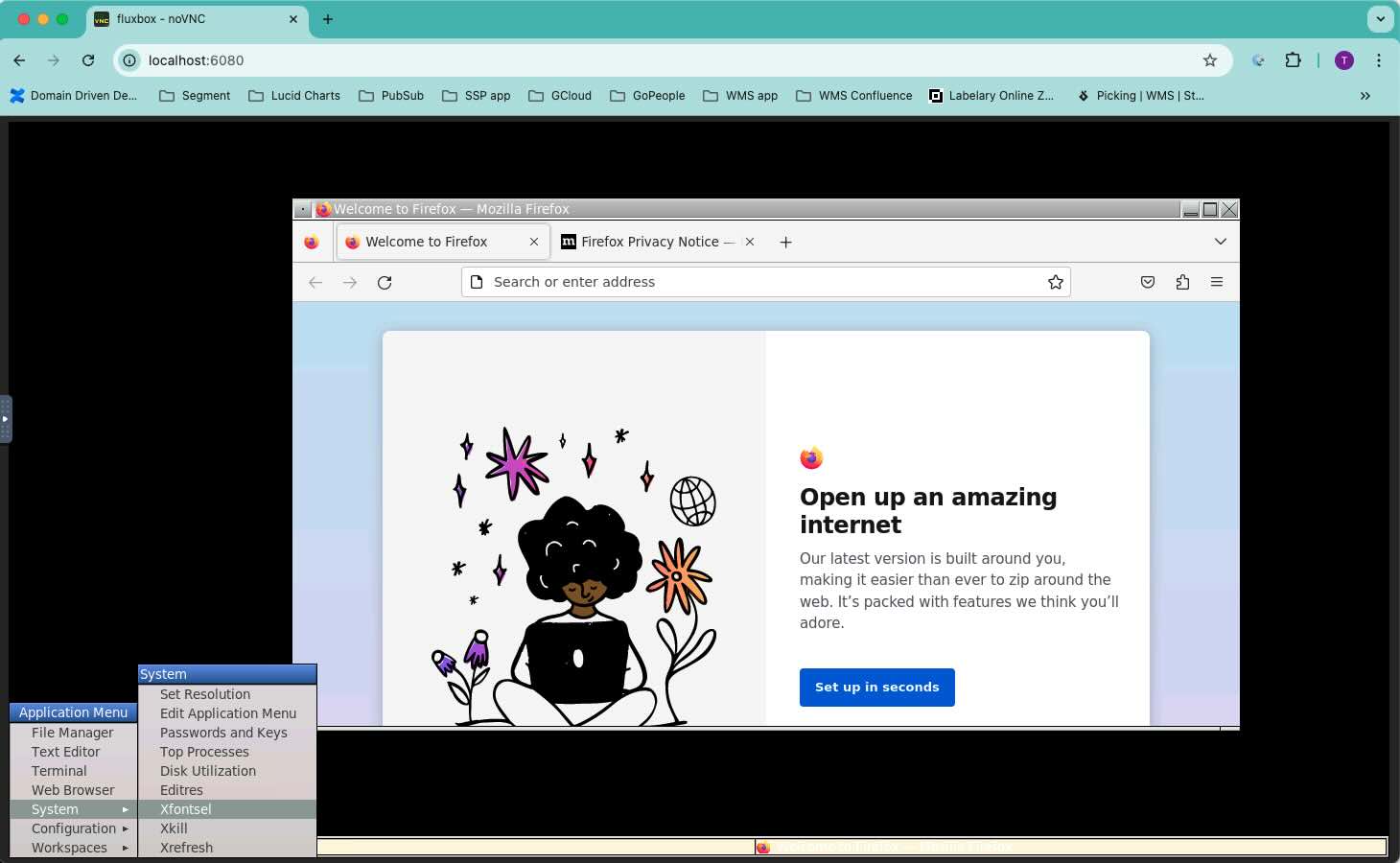Open the WMS Confluence bookmark folder
This screenshot has height=863, width=1400.
pyautogui.click(x=854, y=96)
